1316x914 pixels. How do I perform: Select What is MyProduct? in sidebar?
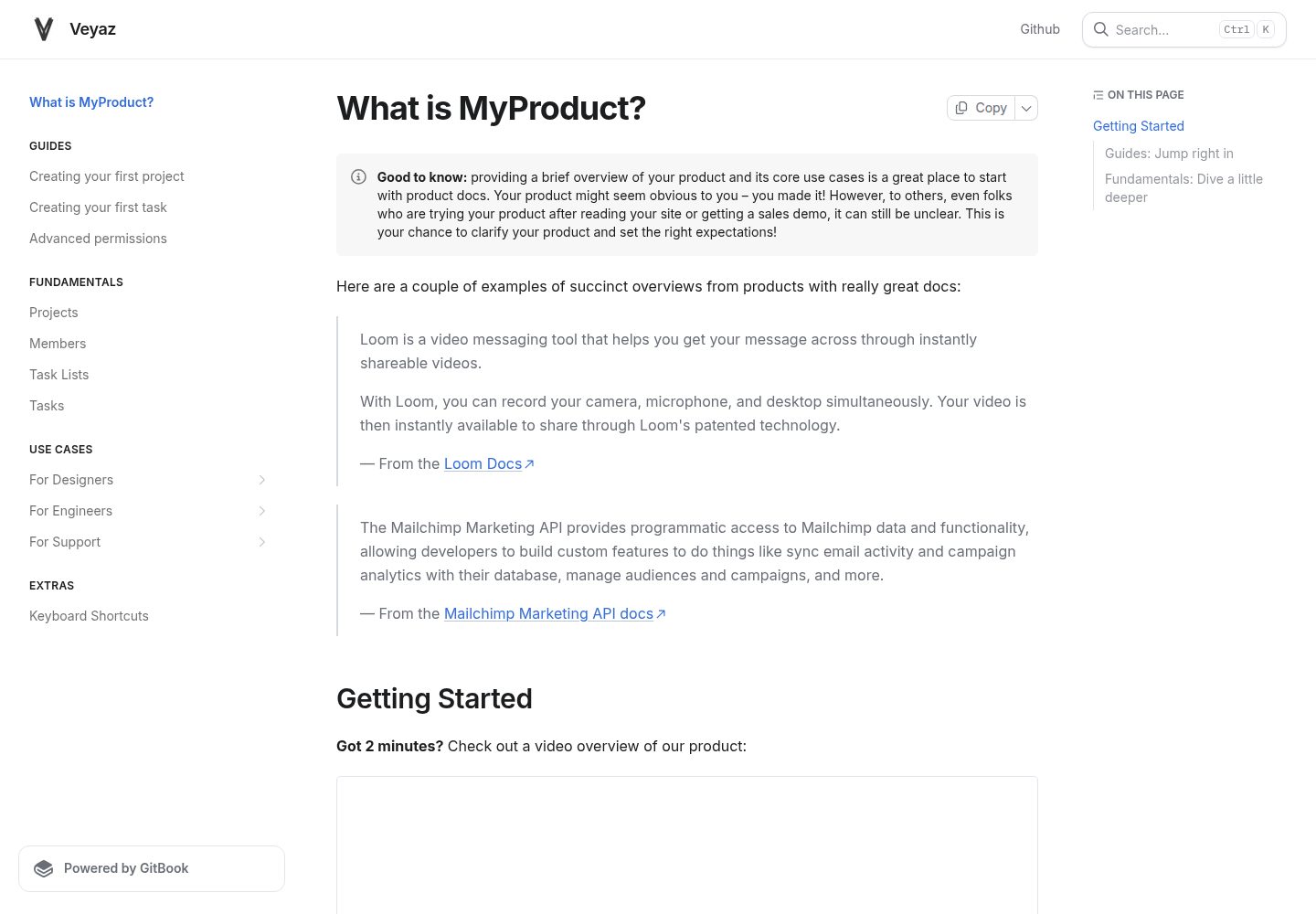point(91,102)
